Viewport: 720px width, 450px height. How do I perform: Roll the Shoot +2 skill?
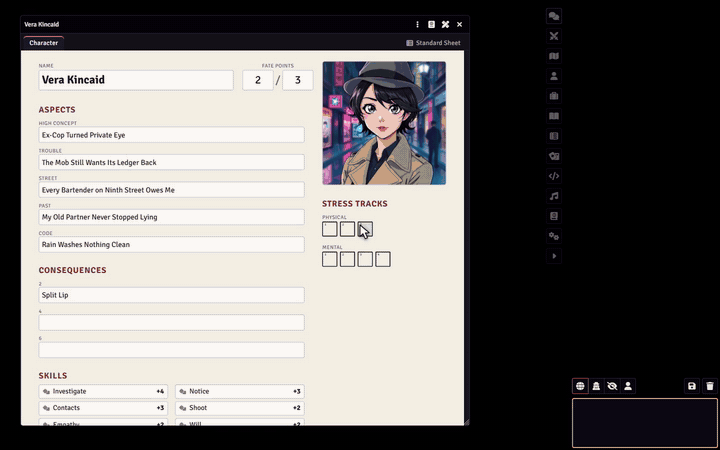pyautogui.click(x=240, y=408)
